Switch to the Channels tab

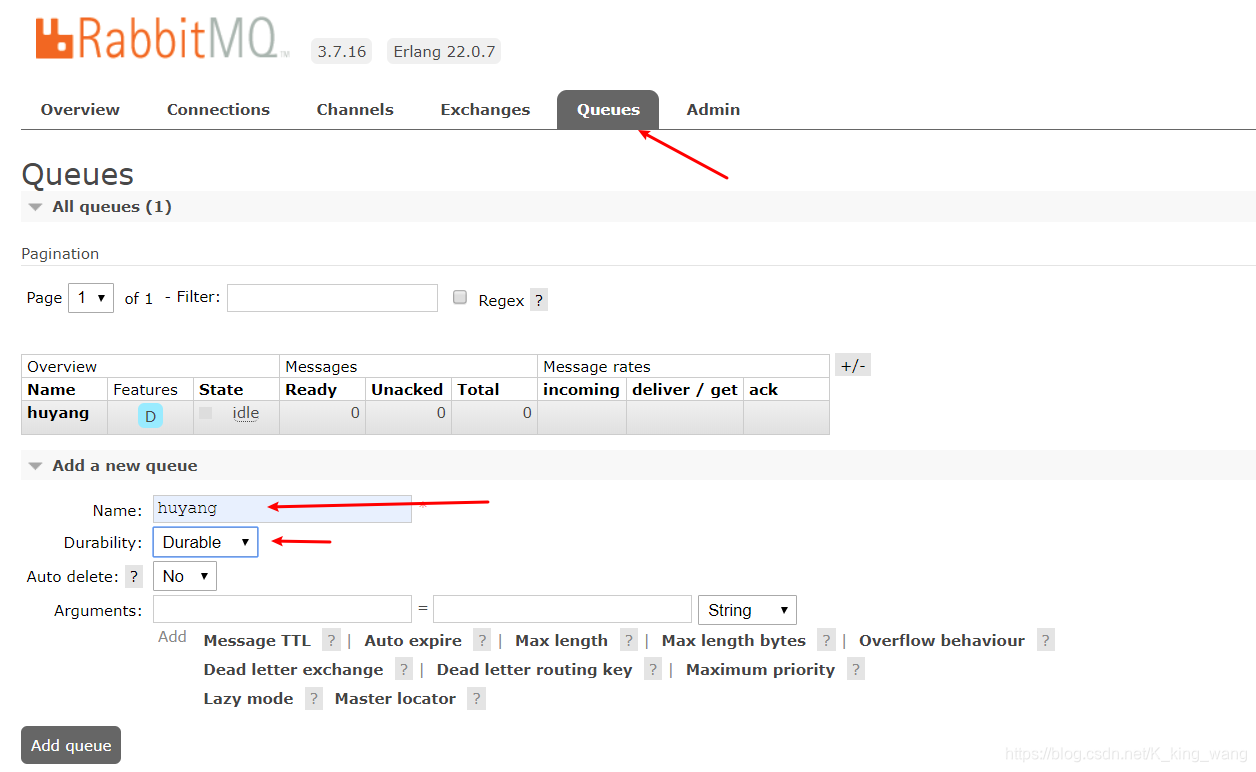coord(355,110)
